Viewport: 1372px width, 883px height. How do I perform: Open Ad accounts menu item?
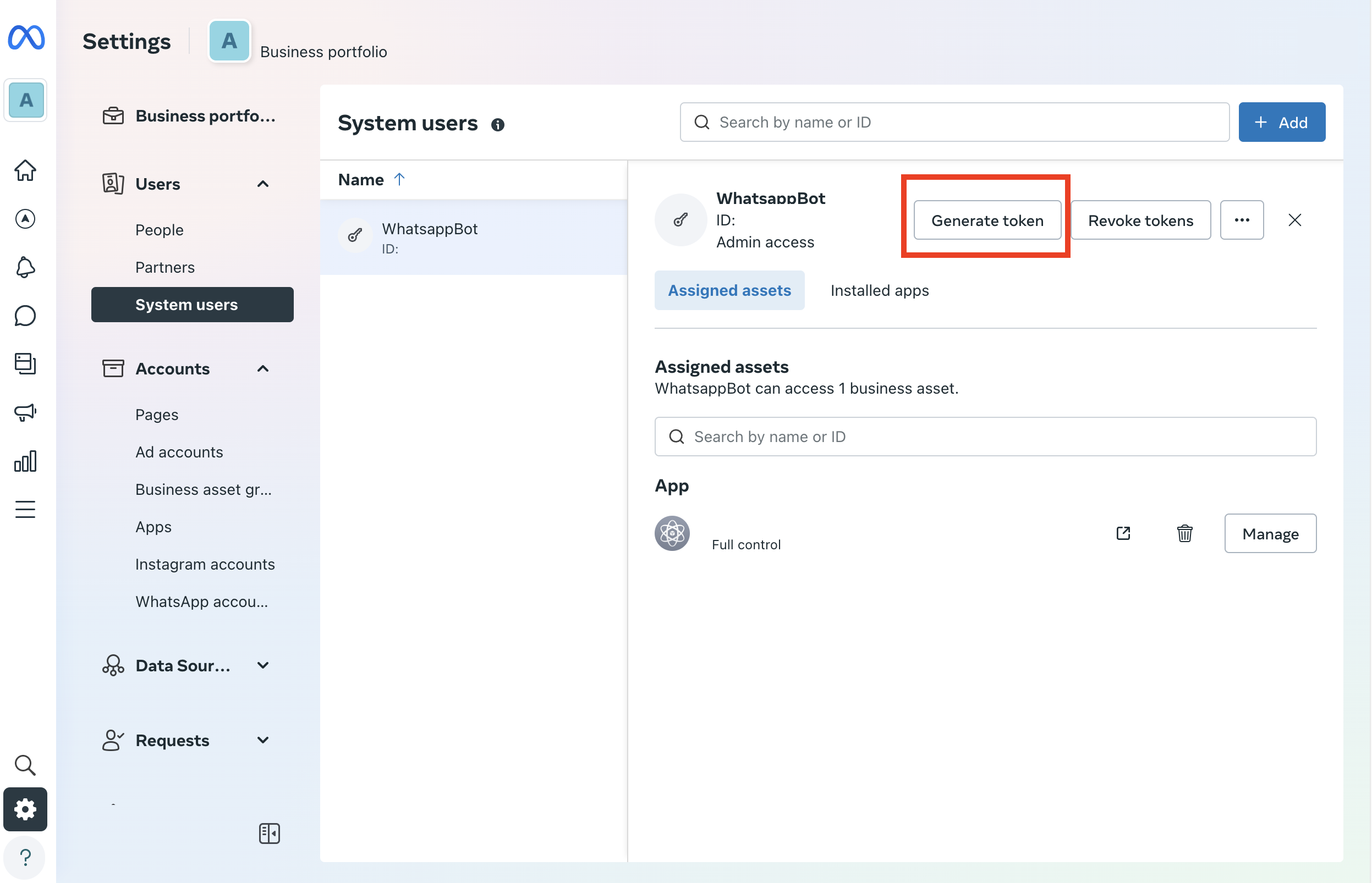pyautogui.click(x=179, y=452)
